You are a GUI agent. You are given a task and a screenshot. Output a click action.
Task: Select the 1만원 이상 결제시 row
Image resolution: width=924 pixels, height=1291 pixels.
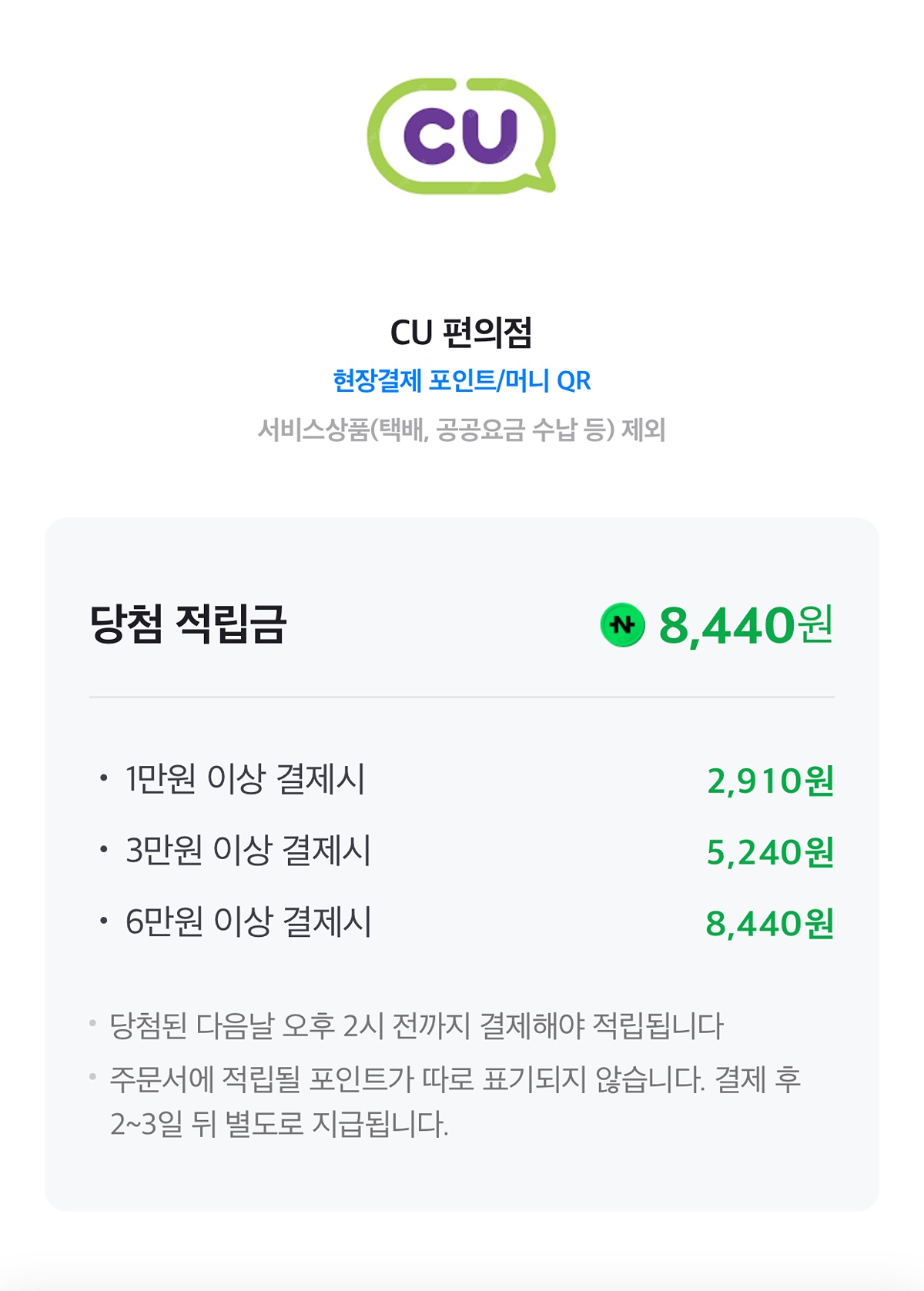(x=245, y=779)
